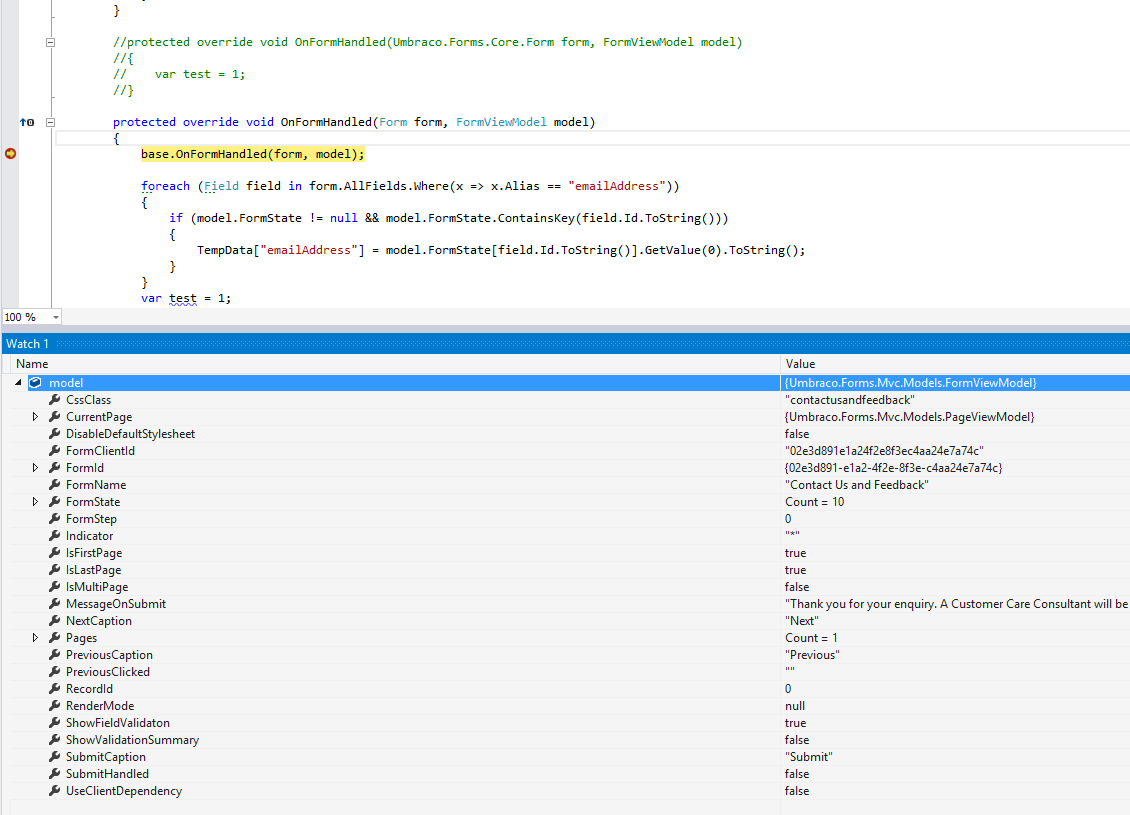
Task: Click the RenderMode value null
Action: tap(795, 706)
